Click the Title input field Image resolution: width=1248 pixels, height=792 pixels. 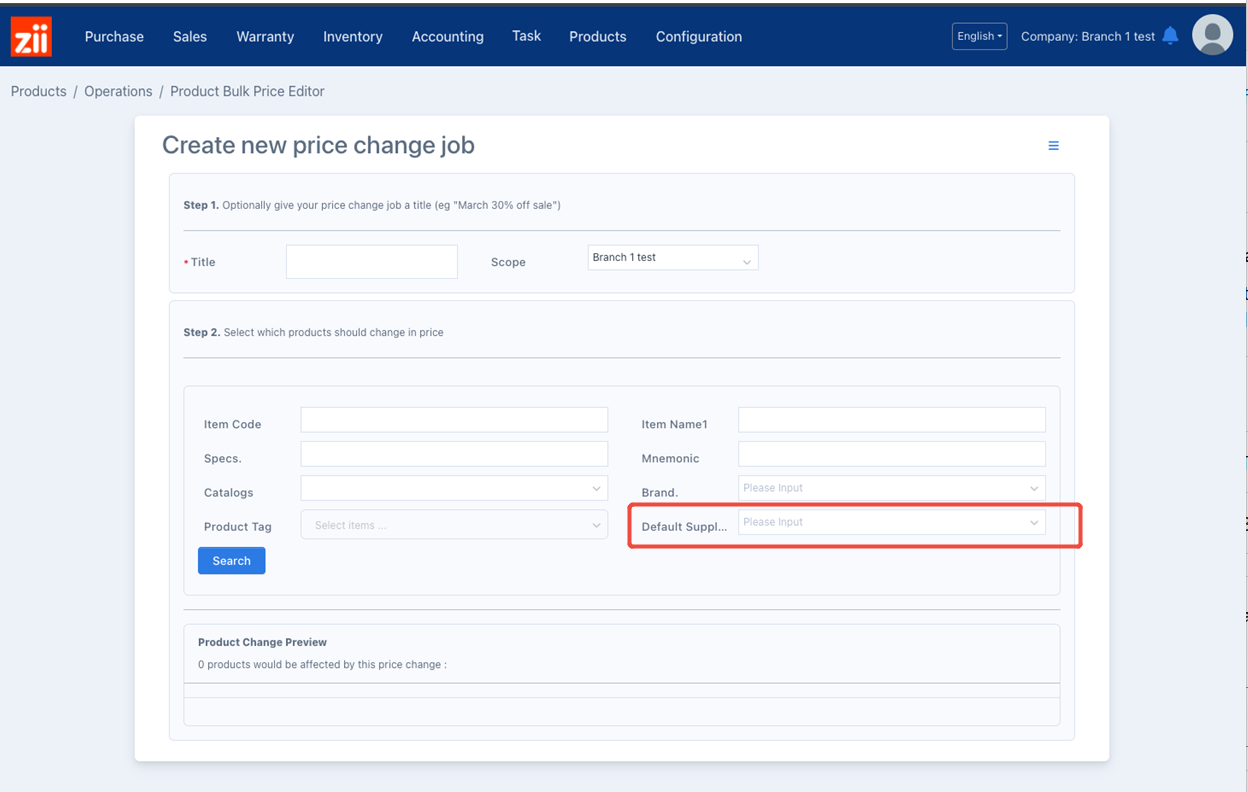[x=371, y=262]
